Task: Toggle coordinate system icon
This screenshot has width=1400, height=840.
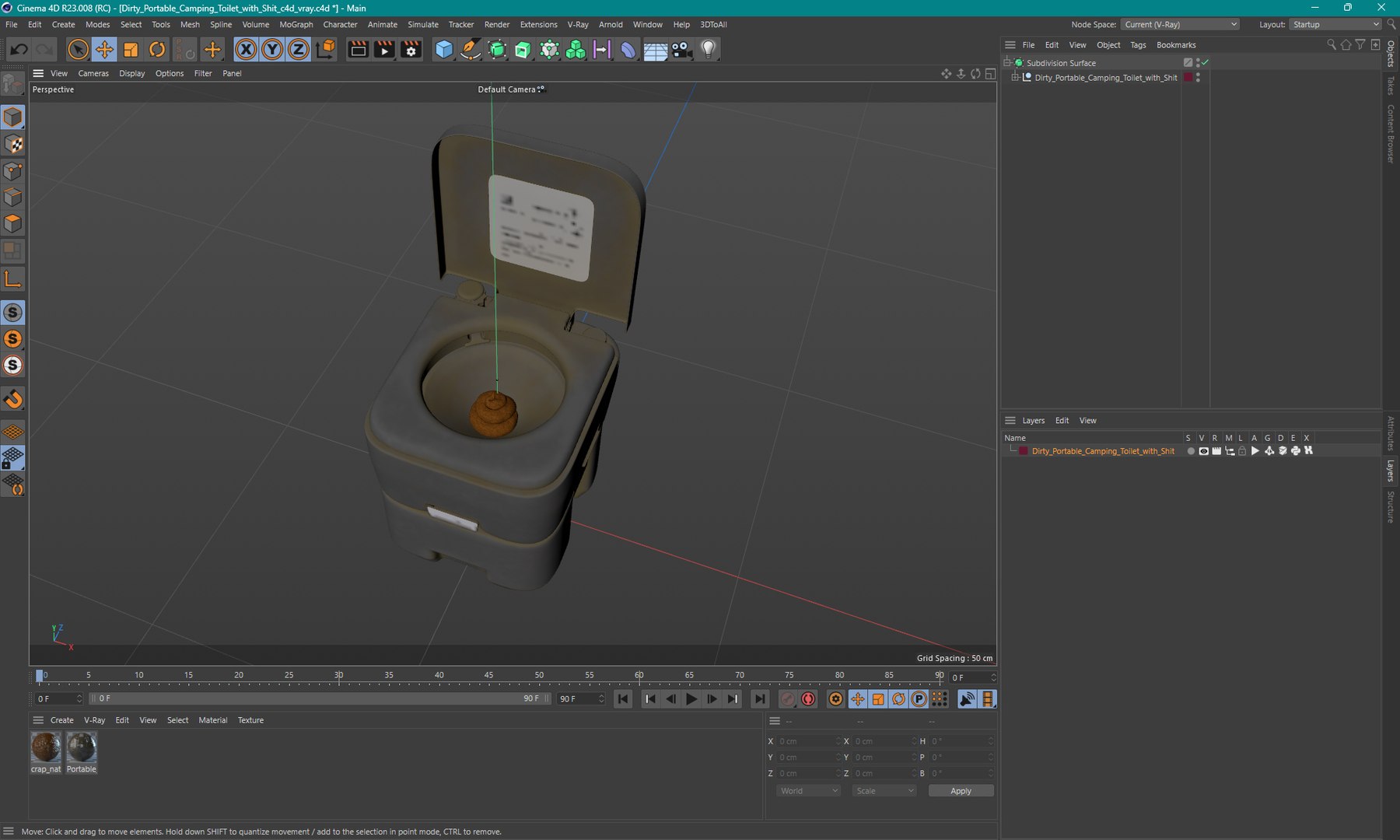Action: tap(326, 50)
